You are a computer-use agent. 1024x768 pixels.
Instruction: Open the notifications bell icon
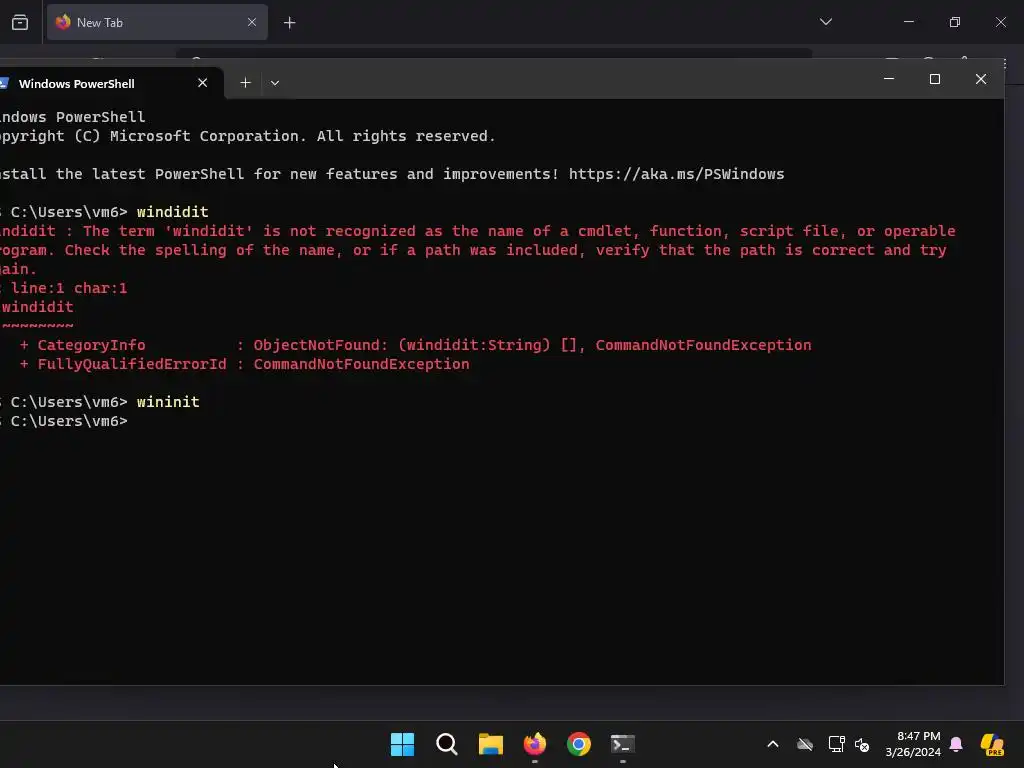[956, 744]
